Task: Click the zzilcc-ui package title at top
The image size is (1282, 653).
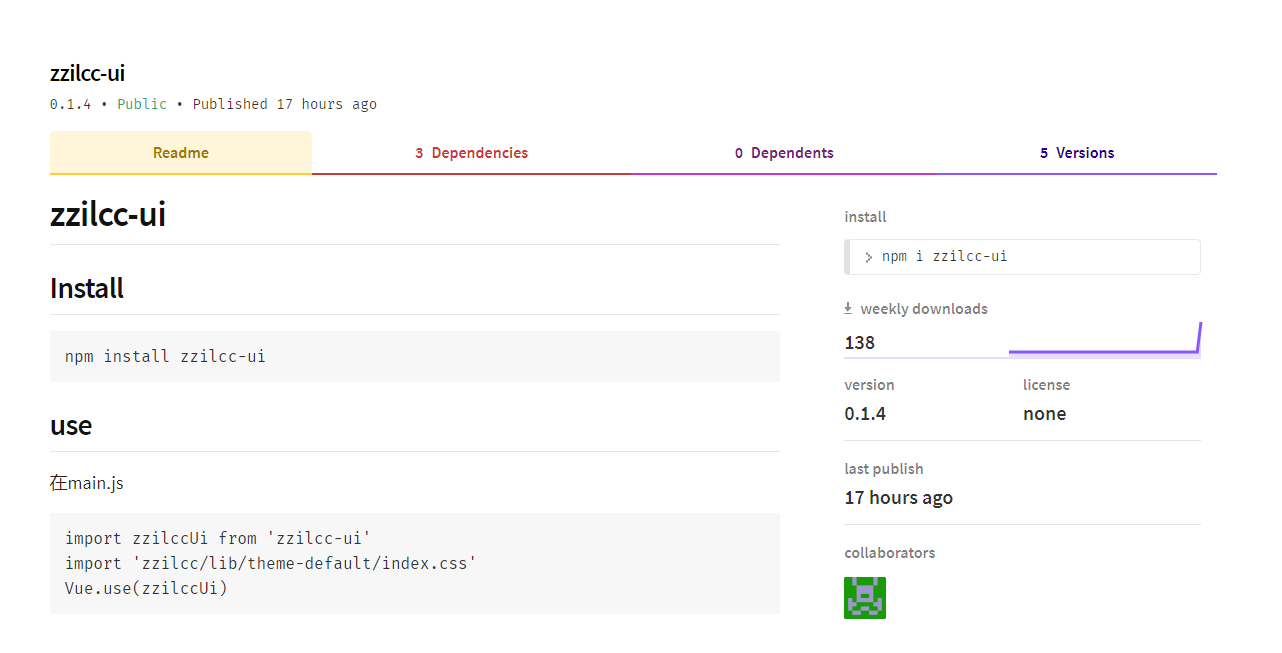Action: (88, 73)
